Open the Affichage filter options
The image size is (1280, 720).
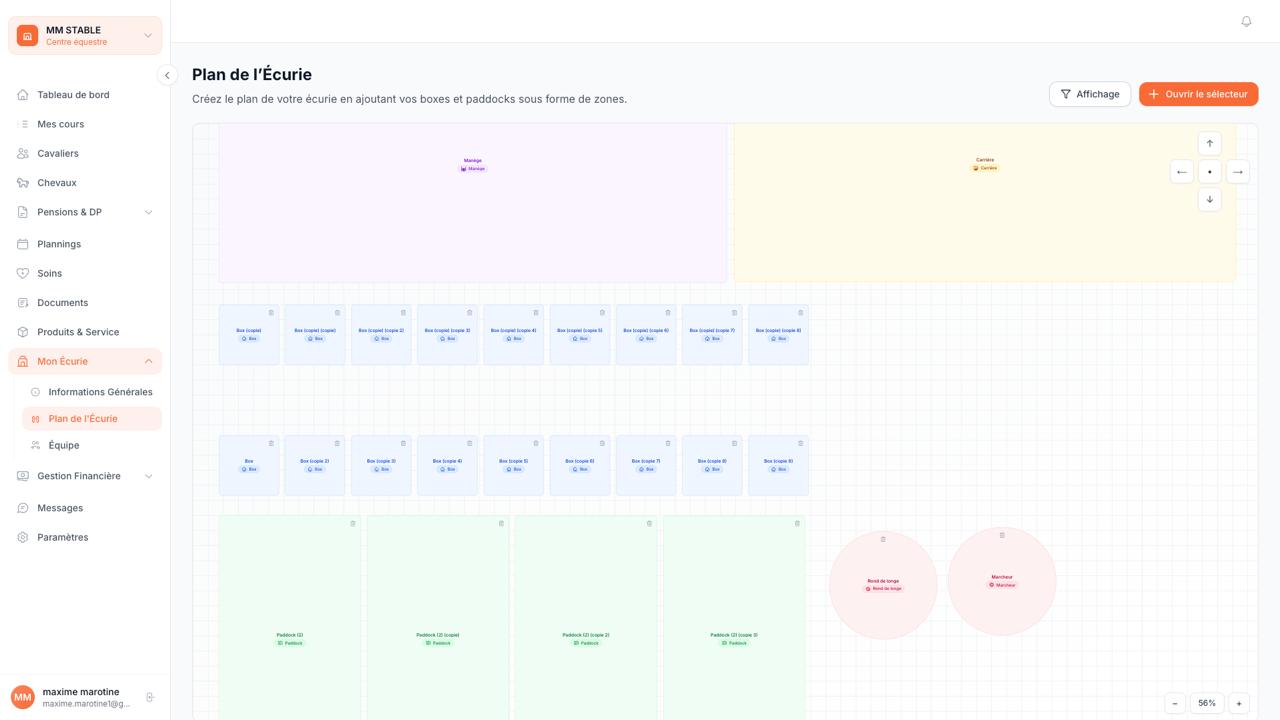point(1089,93)
